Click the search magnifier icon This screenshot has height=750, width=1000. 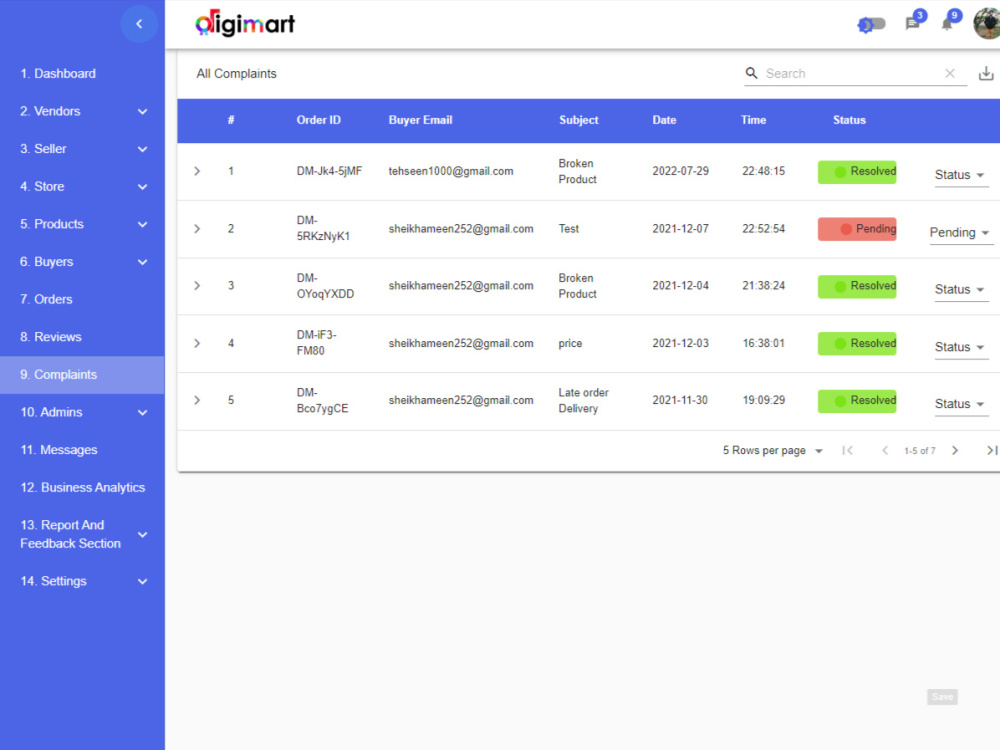(752, 73)
